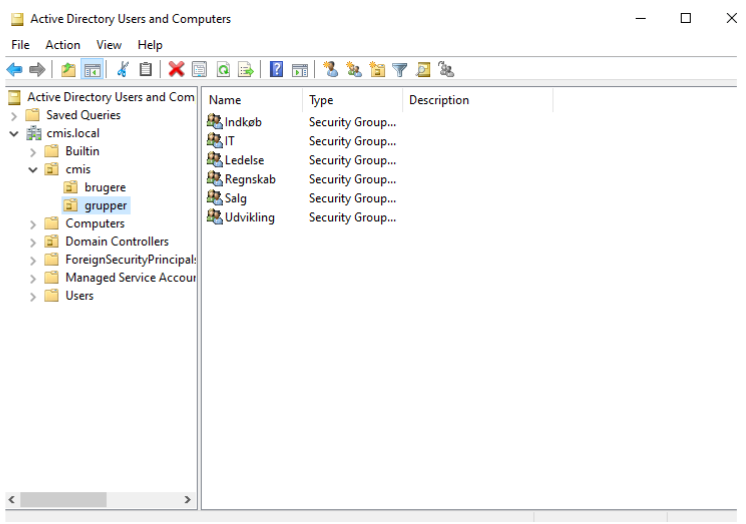Expand the Users container

33,297
